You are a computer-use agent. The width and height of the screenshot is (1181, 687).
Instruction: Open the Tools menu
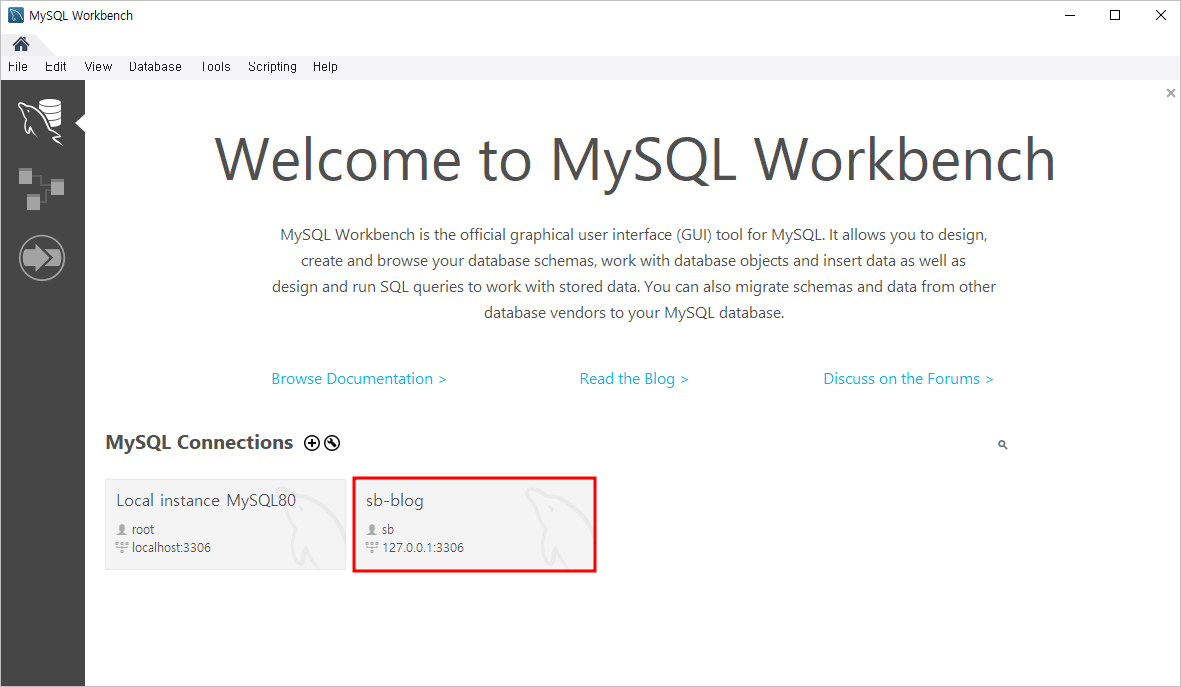(x=215, y=66)
